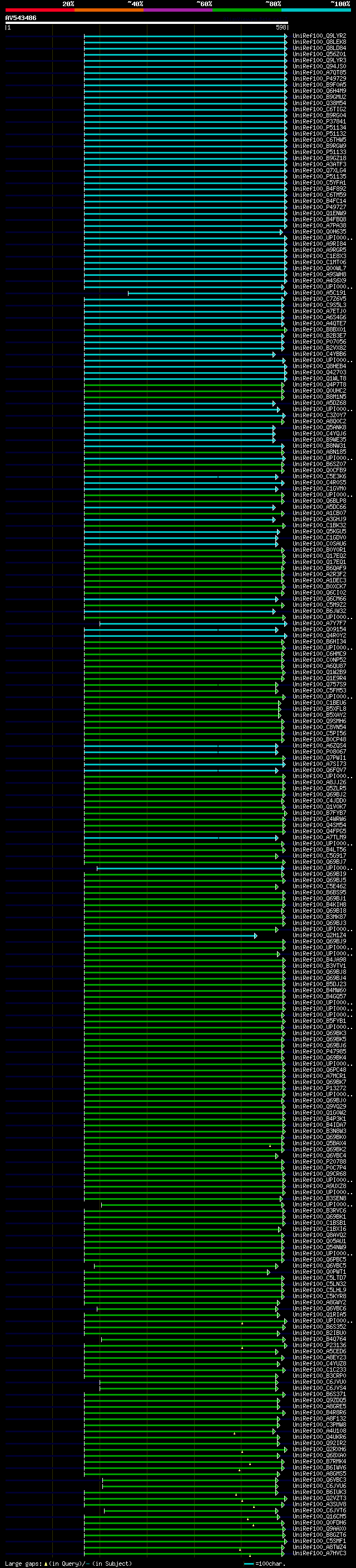Select label UniRef100_Q17EQ2
The width and height of the screenshot is (356, 1568).
click(319, 556)
